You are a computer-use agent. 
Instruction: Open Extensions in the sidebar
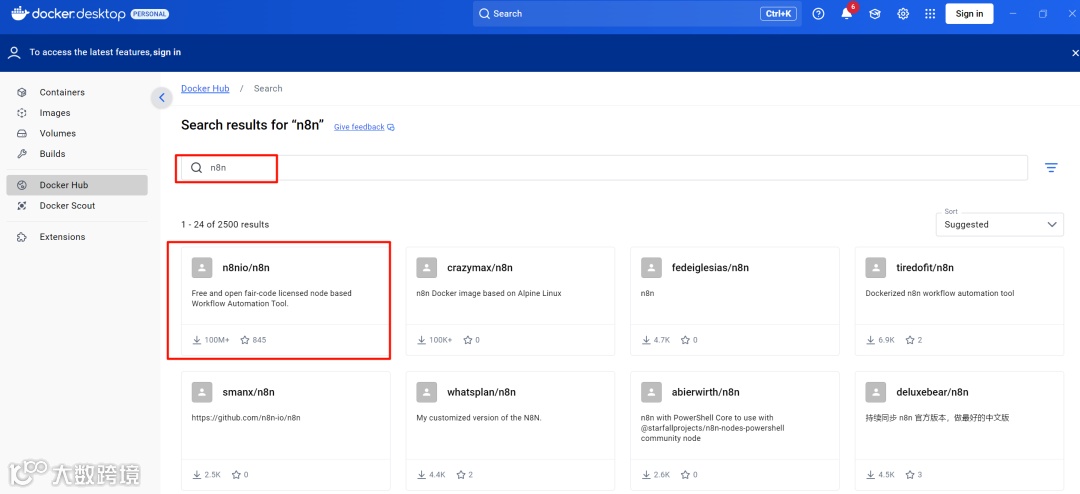point(77,237)
